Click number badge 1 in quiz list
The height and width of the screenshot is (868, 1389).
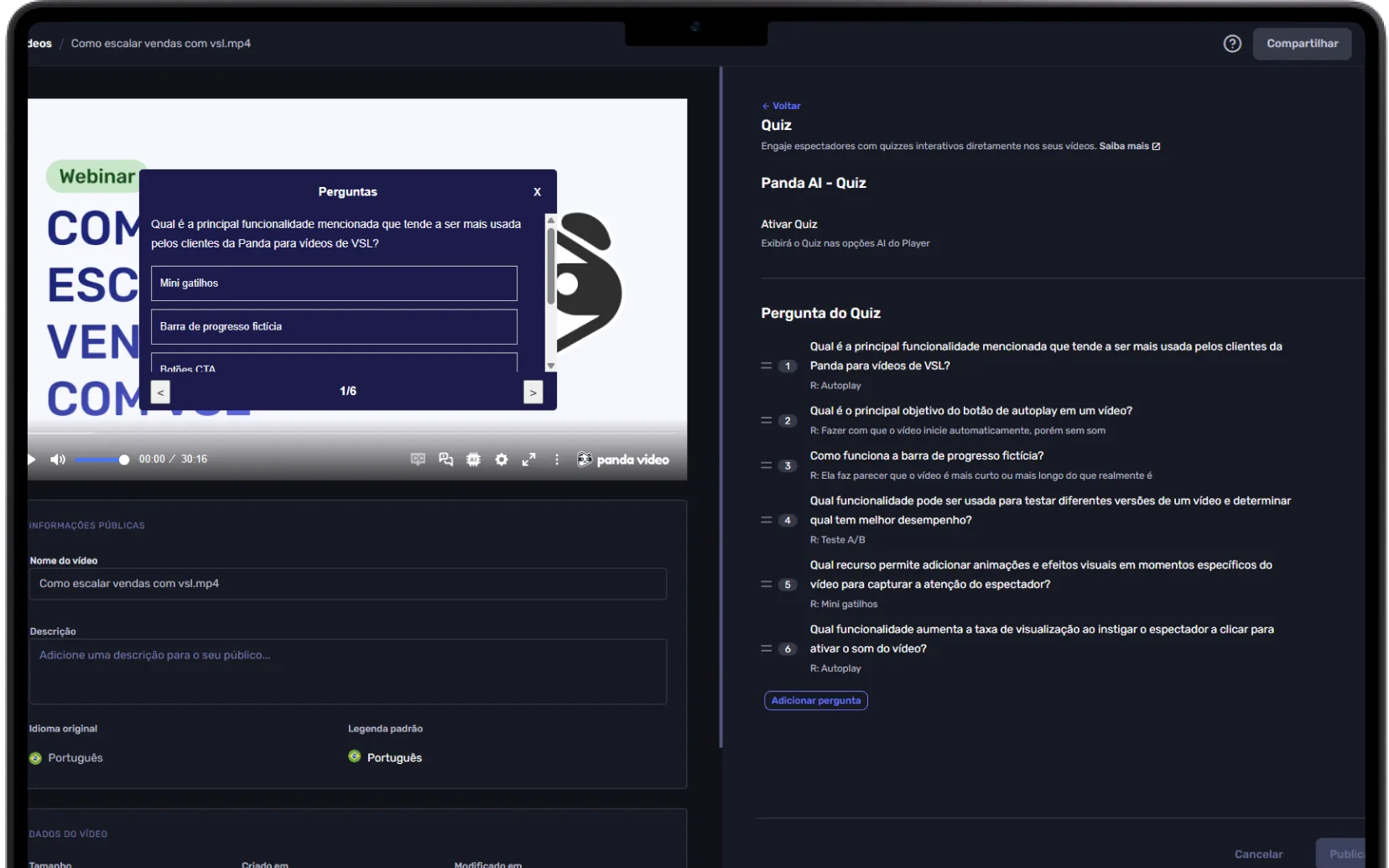click(788, 366)
